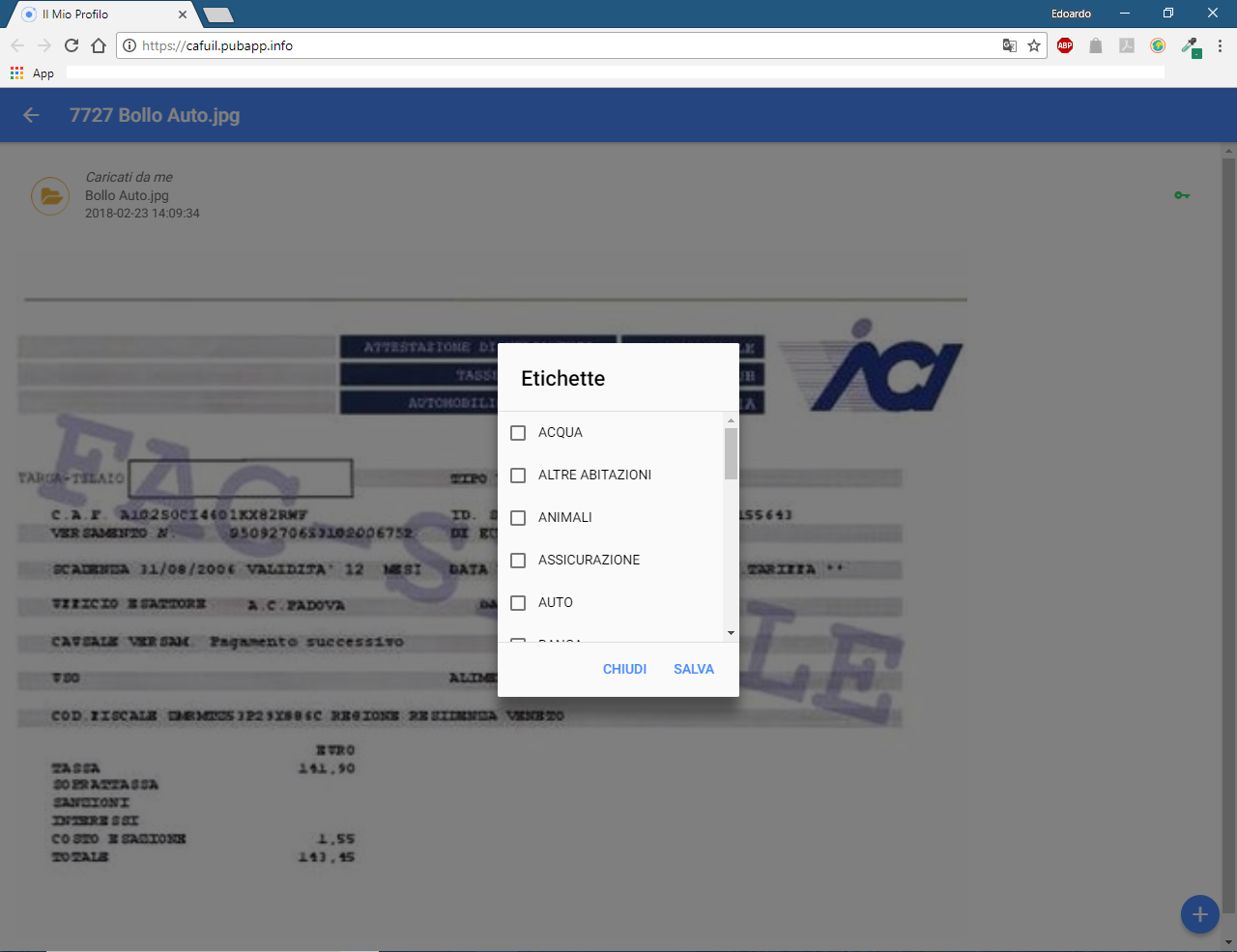This screenshot has width=1237, height=952.
Task: Select the AUTO label checkbox
Action: point(518,603)
